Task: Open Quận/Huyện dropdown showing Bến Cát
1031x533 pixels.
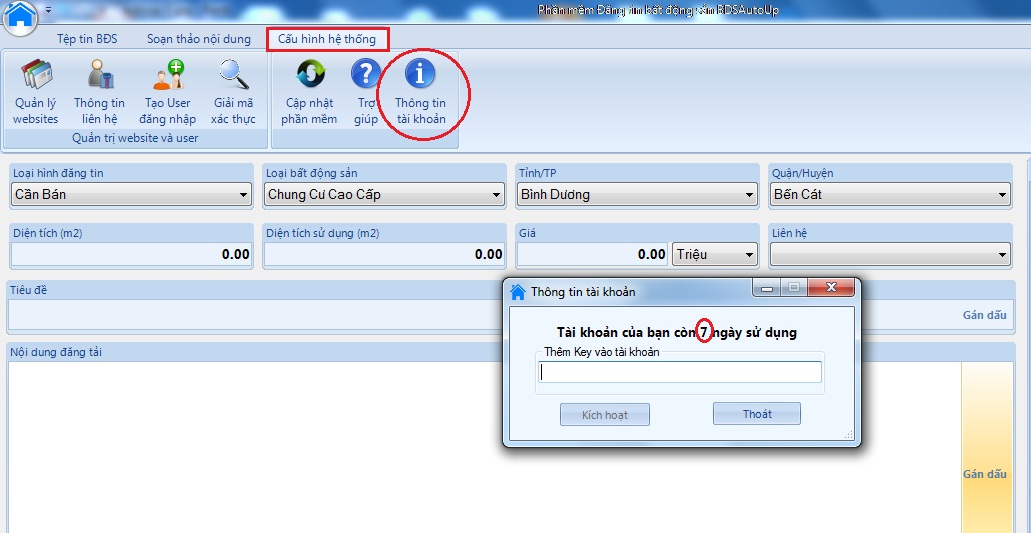Action: coord(1002,195)
